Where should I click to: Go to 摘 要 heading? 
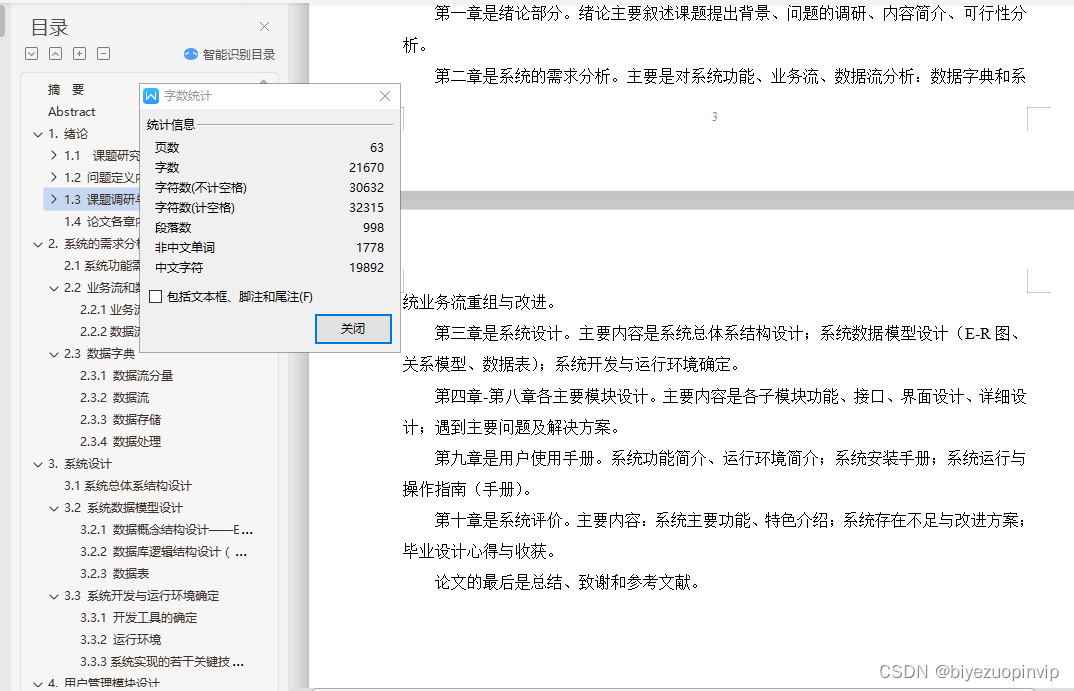(x=66, y=90)
